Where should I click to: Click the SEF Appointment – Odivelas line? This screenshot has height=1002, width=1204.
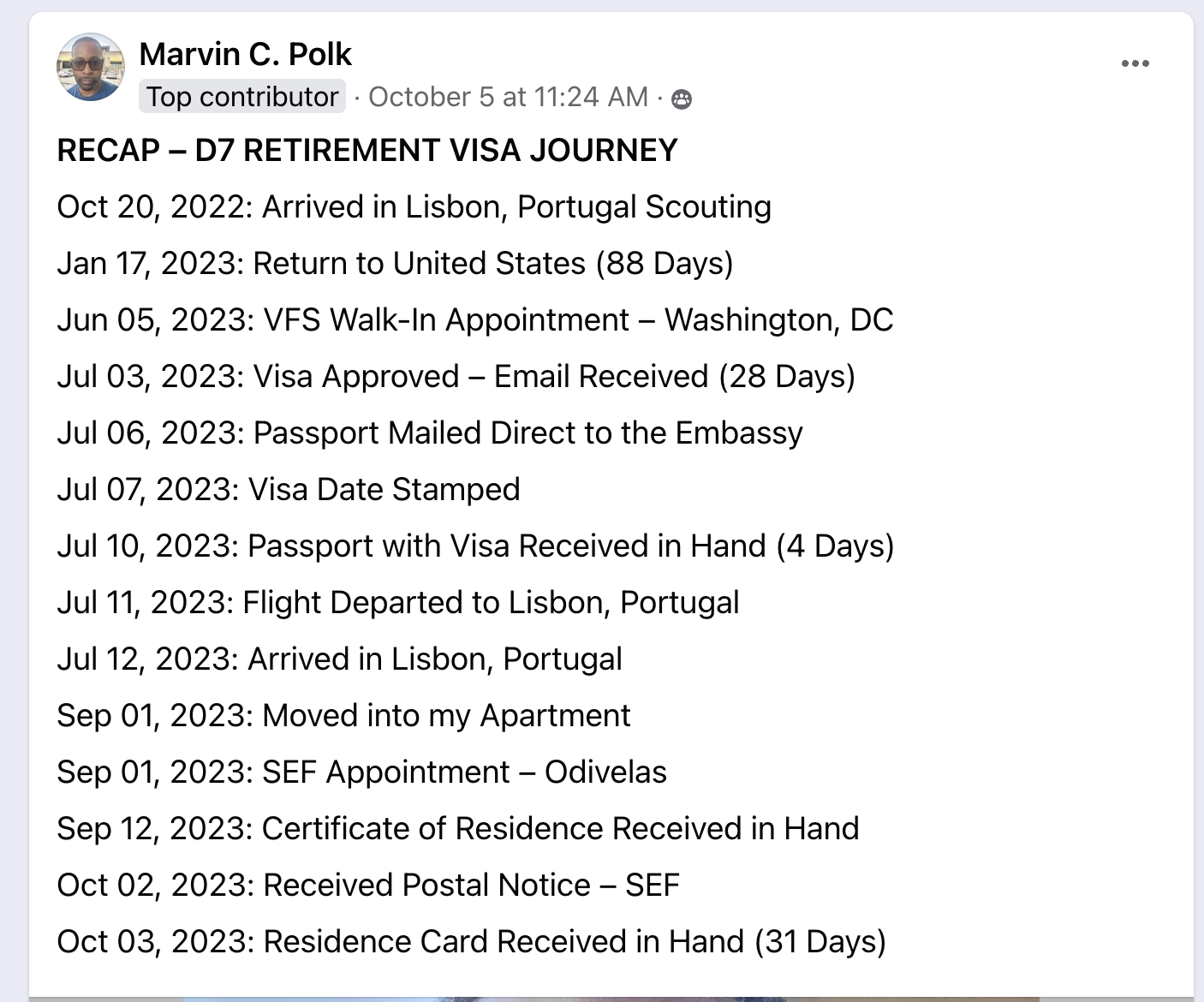[x=361, y=772]
